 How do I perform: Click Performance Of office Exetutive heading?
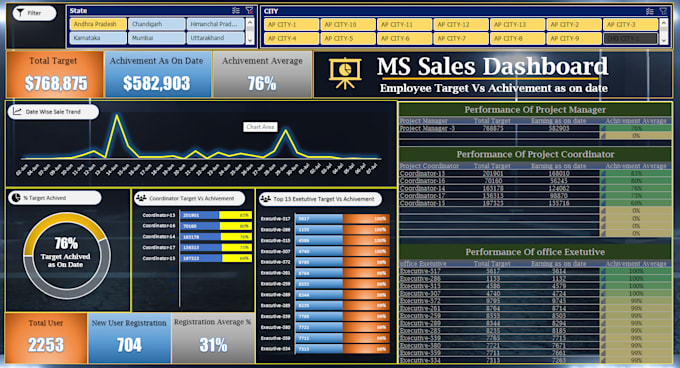point(535,252)
